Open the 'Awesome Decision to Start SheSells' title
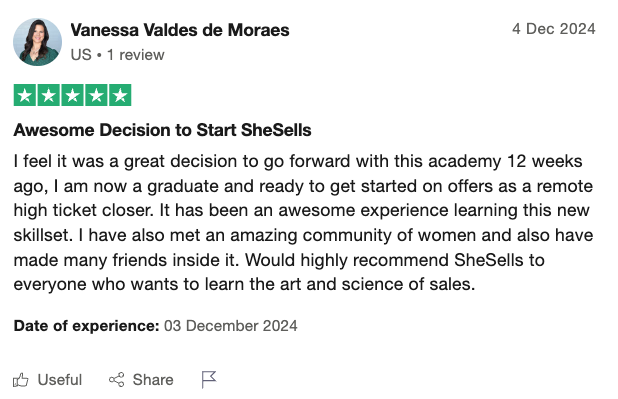The height and width of the screenshot is (399, 618). [x=162, y=130]
